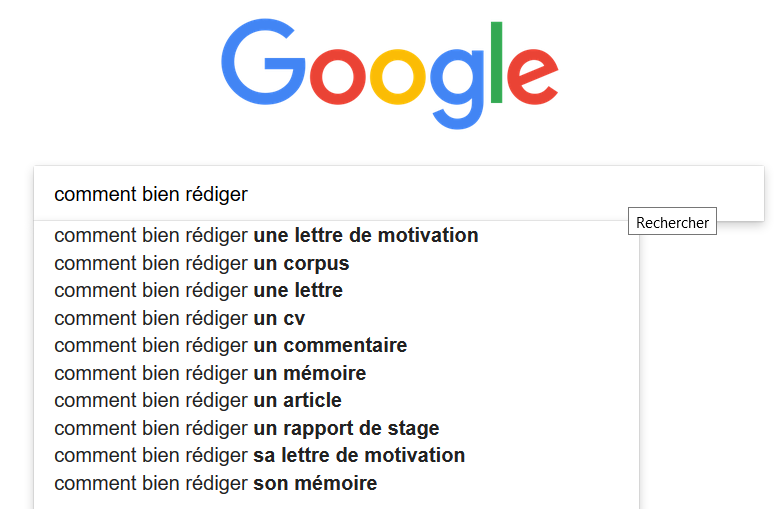
Task: Place cursor after 'rédiger' in search box
Action: pos(248,194)
